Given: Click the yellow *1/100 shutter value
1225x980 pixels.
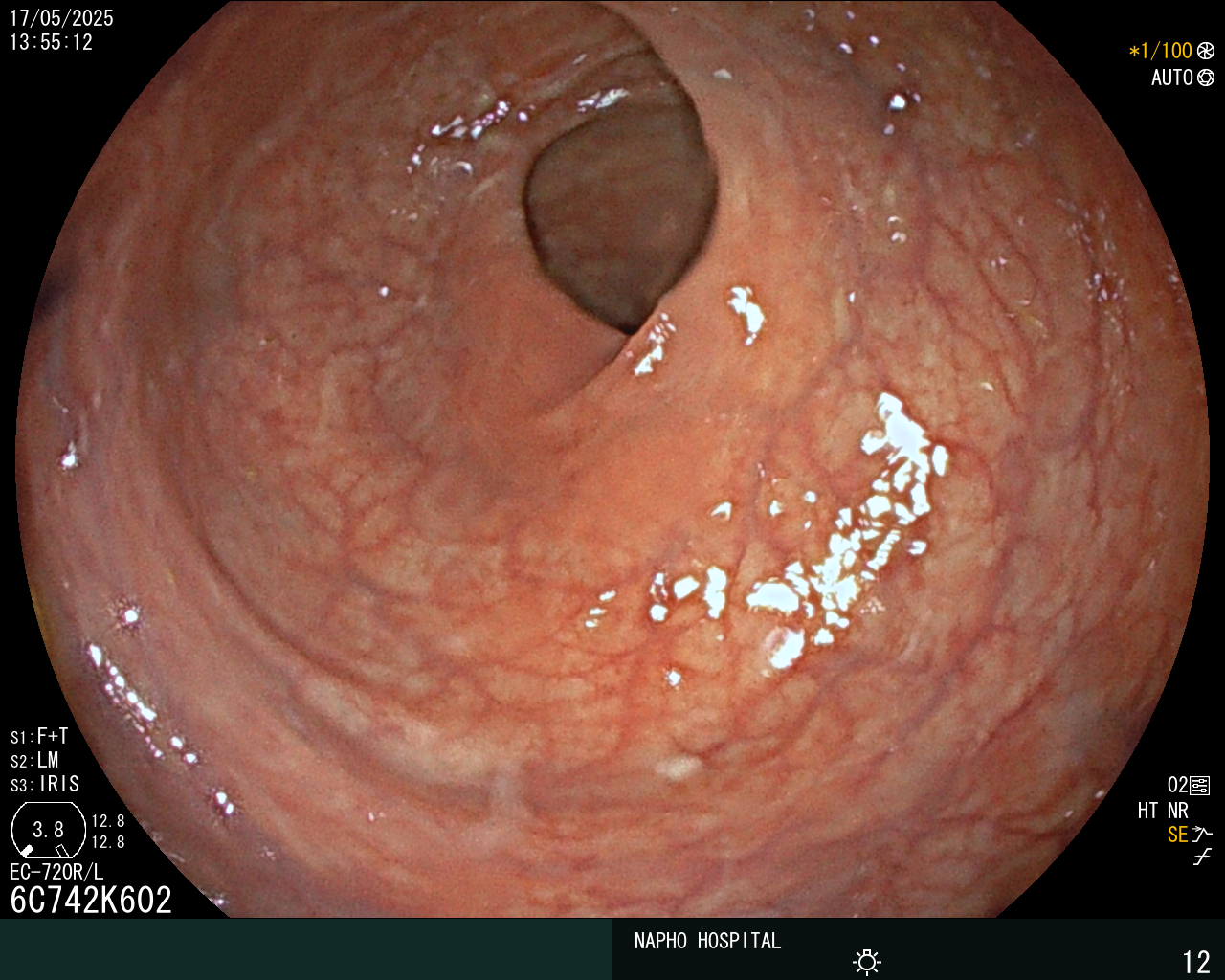Looking at the screenshot, I should pos(1161,51).
